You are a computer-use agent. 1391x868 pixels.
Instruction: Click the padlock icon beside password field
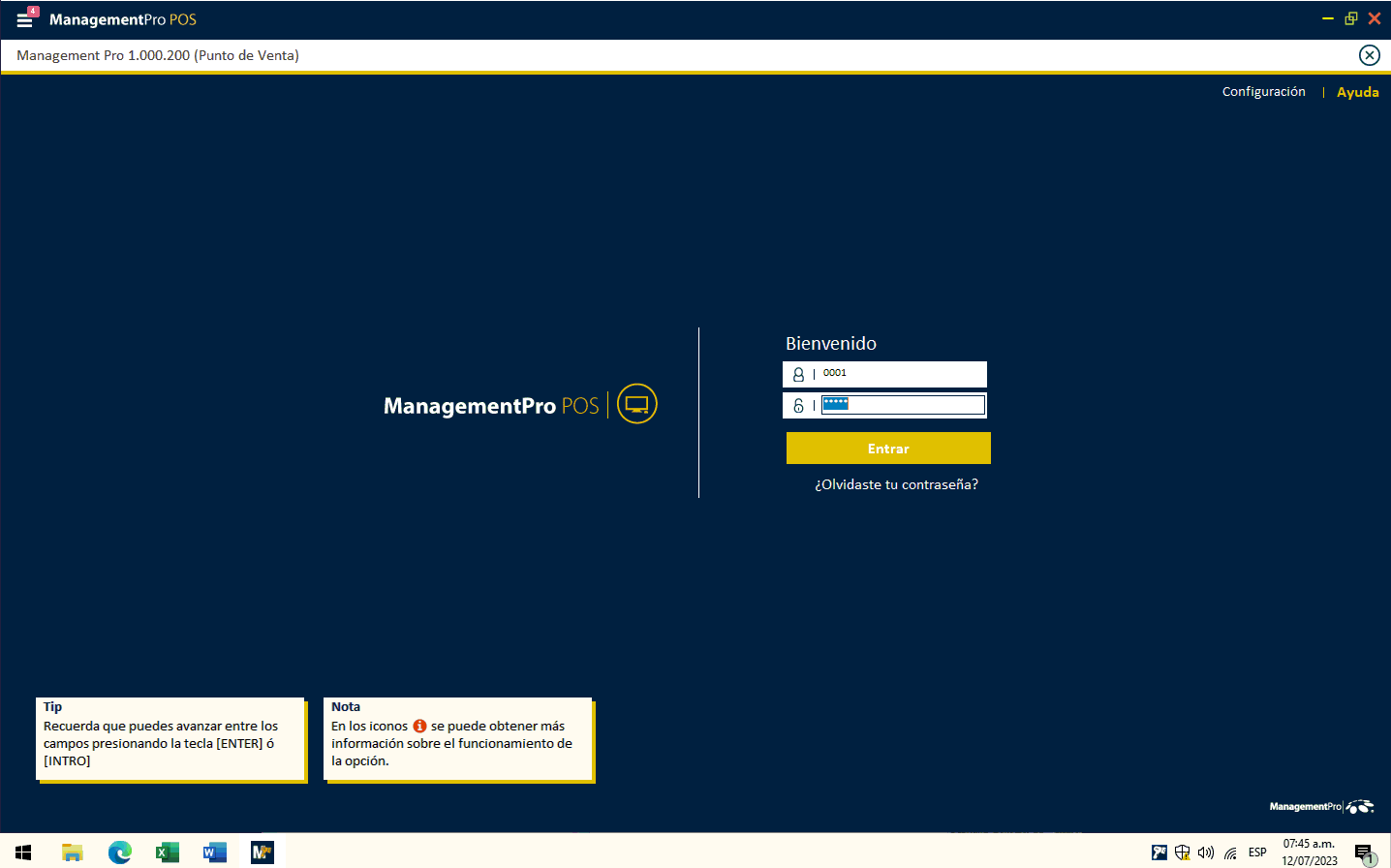point(798,406)
